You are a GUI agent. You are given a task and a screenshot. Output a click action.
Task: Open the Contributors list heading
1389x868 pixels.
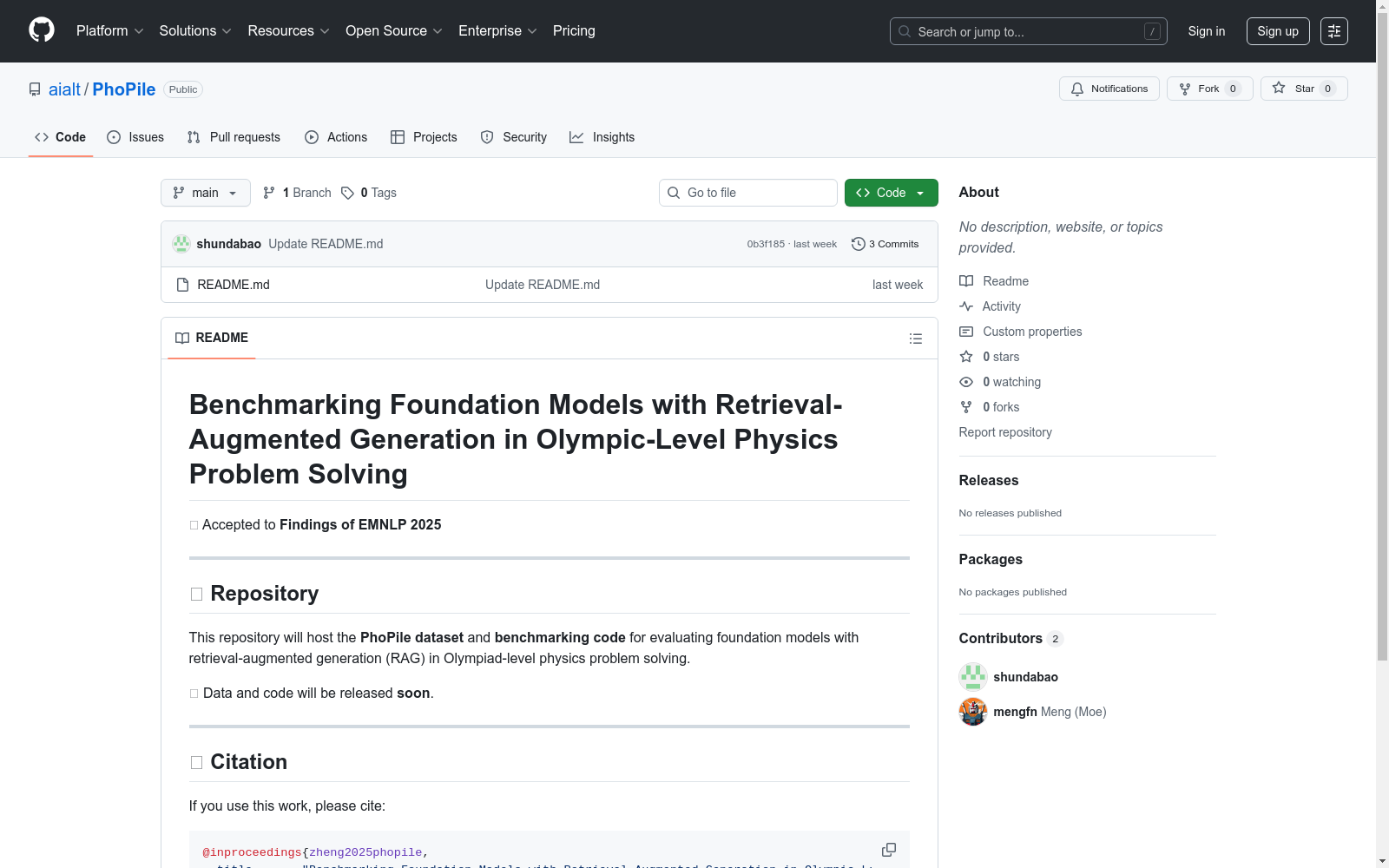(x=1011, y=638)
